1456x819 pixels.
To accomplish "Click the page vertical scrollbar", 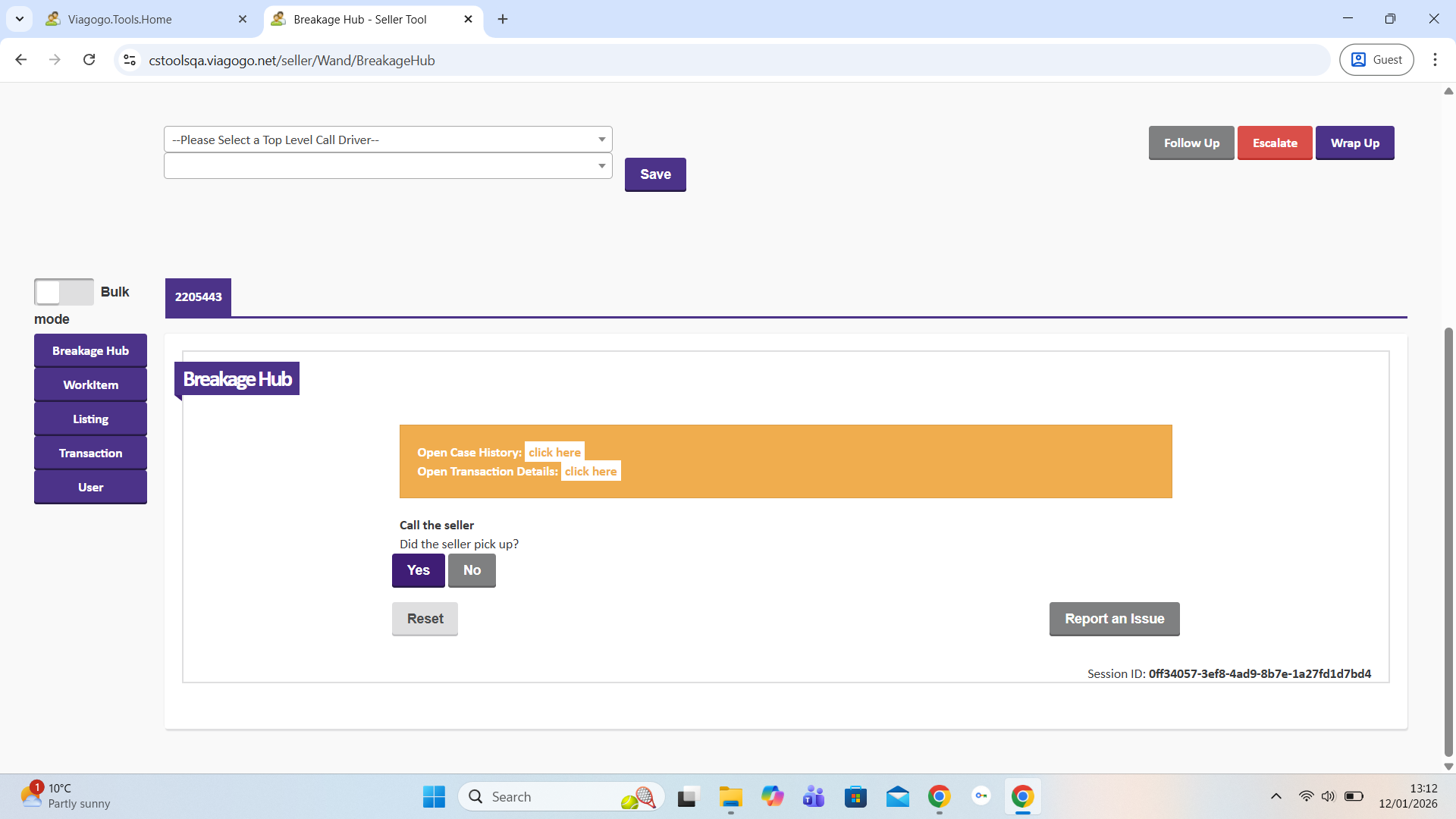I will click(1448, 542).
